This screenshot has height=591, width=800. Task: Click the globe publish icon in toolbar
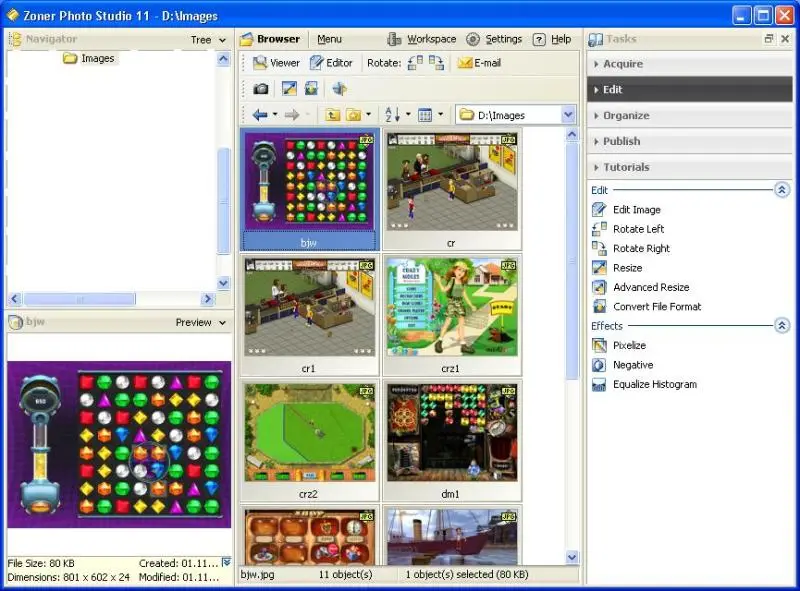click(x=339, y=89)
